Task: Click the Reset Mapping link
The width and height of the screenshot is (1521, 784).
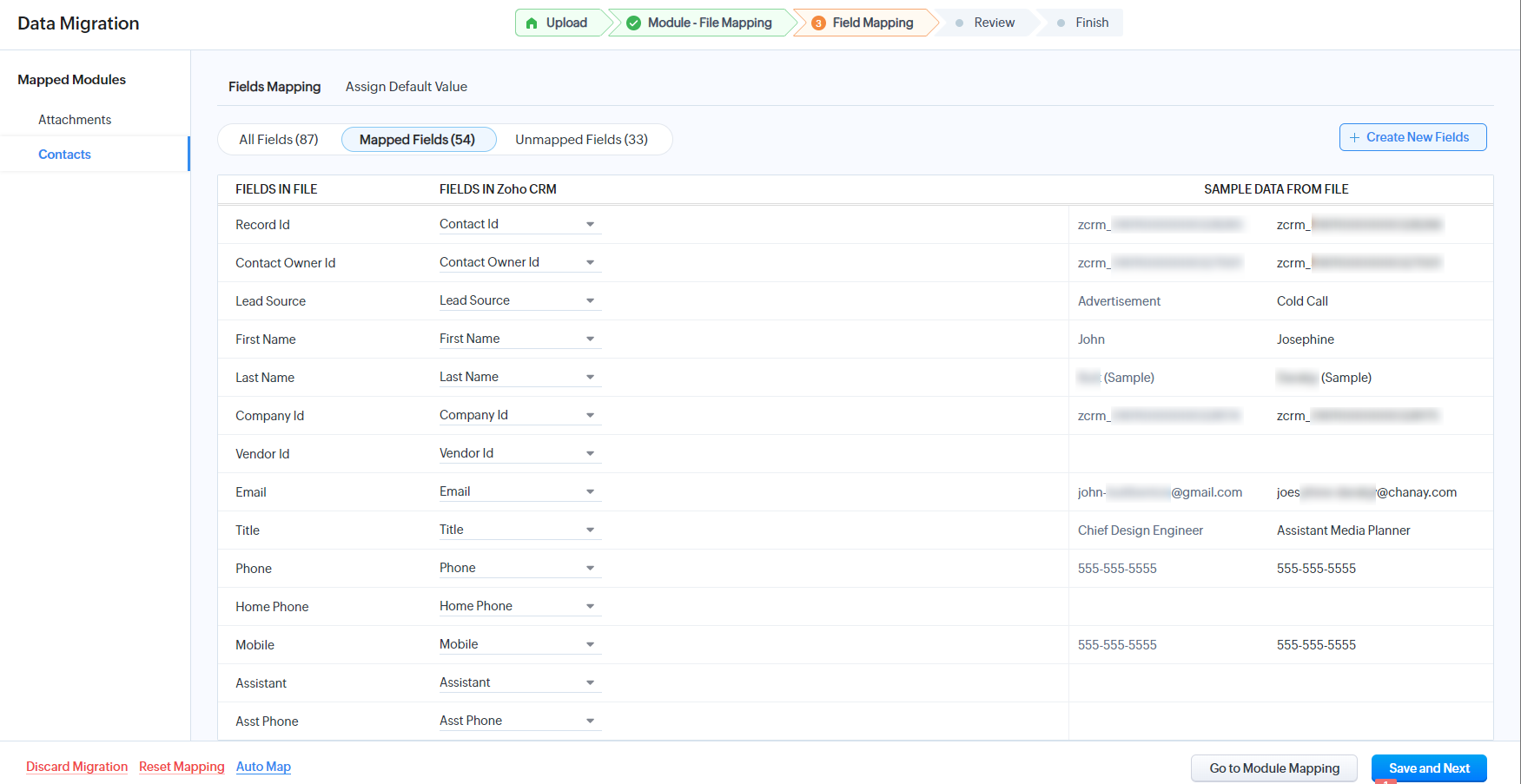Action: click(182, 767)
